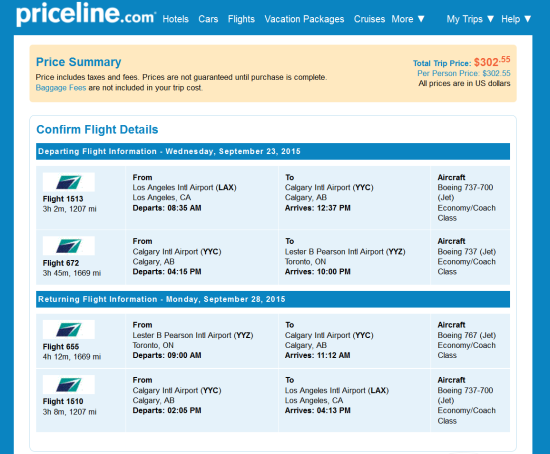550x454 pixels.
Task: Click the Confirm Flight Details heading
Action: click(97, 129)
